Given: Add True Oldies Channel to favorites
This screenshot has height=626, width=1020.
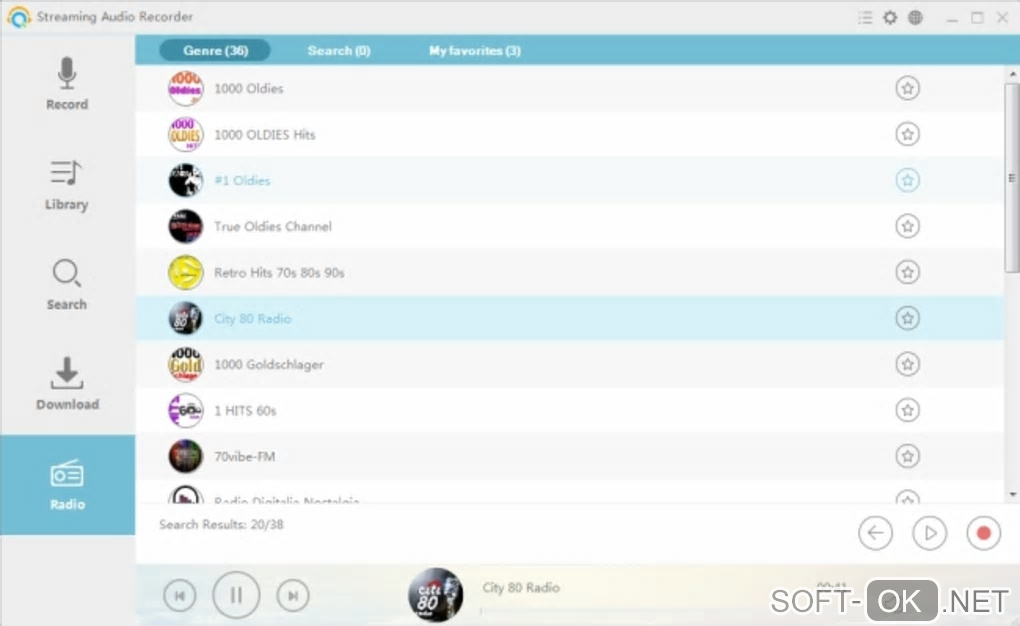Looking at the screenshot, I should 907,226.
